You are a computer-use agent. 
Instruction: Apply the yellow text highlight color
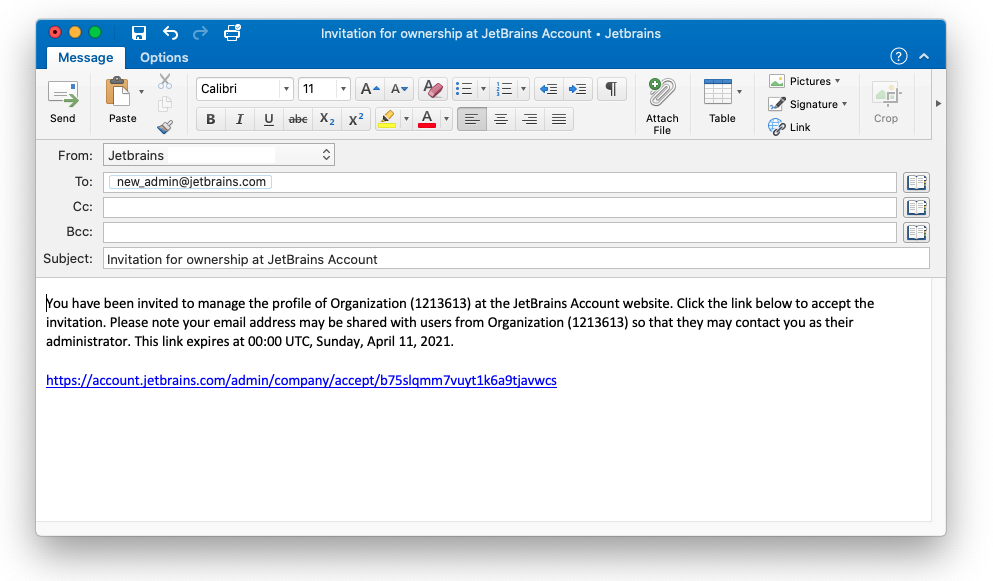coord(387,119)
